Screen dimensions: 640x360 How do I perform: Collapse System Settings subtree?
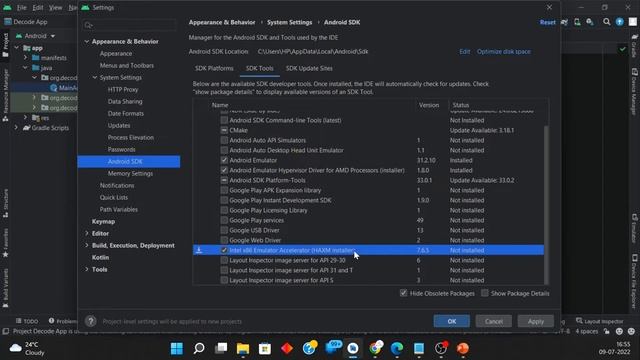coord(95,78)
